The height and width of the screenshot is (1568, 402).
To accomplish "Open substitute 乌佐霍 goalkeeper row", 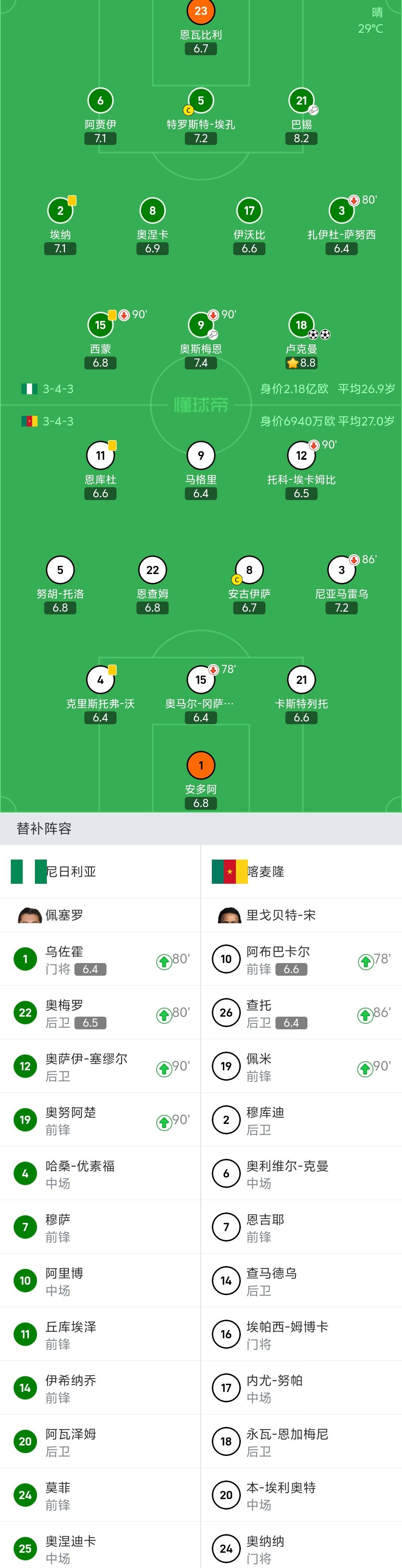I will (100, 959).
